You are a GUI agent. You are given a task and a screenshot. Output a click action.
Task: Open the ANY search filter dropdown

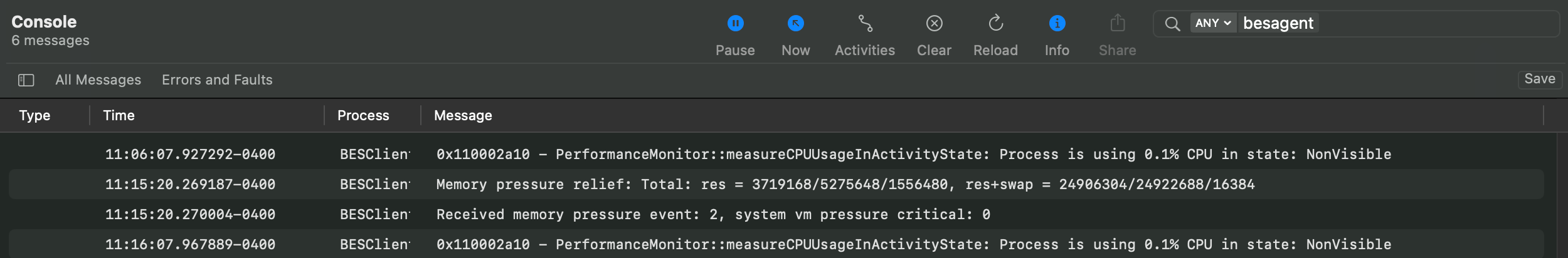(x=1213, y=23)
